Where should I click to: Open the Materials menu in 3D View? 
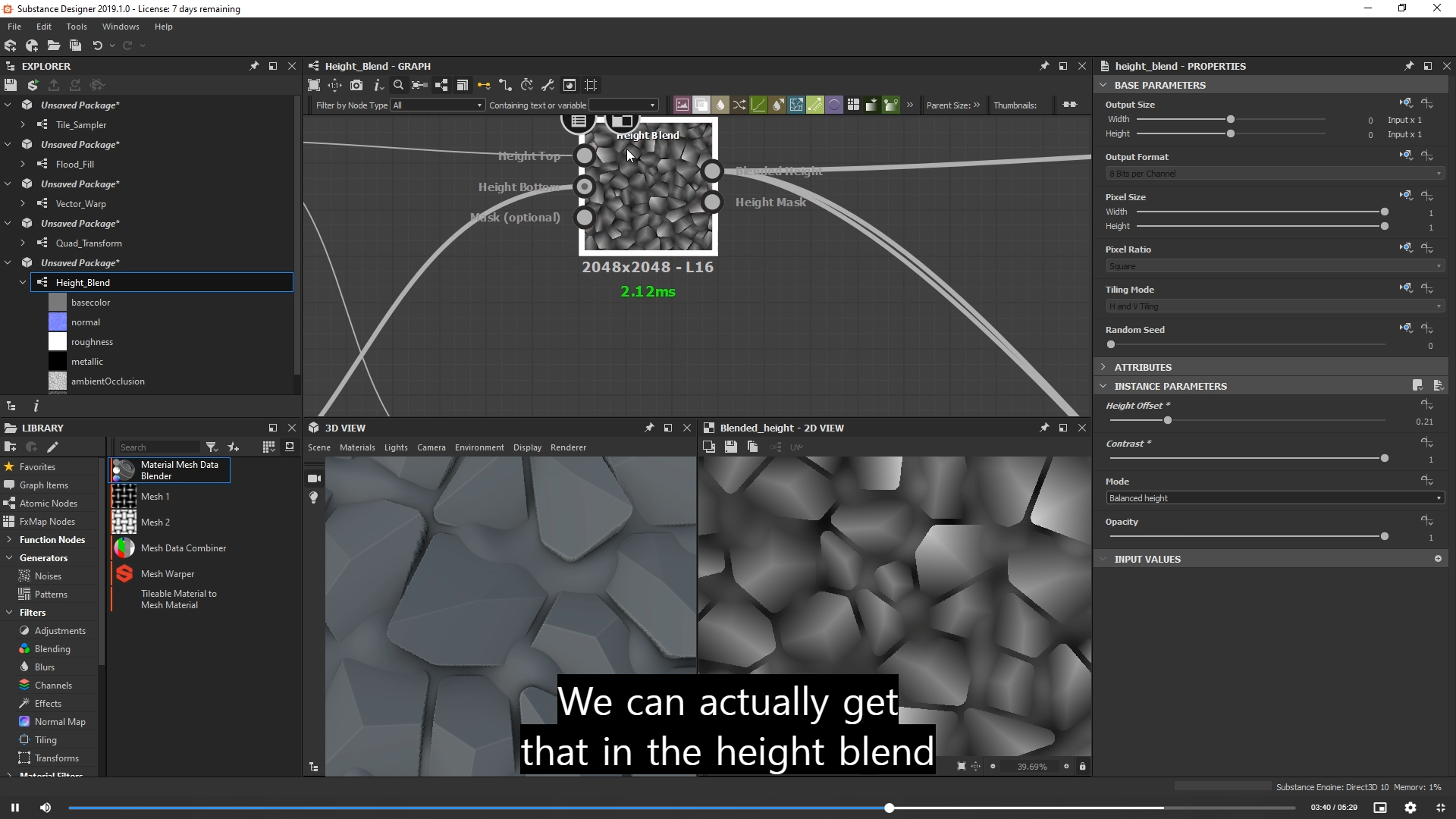pyautogui.click(x=357, y=447)
